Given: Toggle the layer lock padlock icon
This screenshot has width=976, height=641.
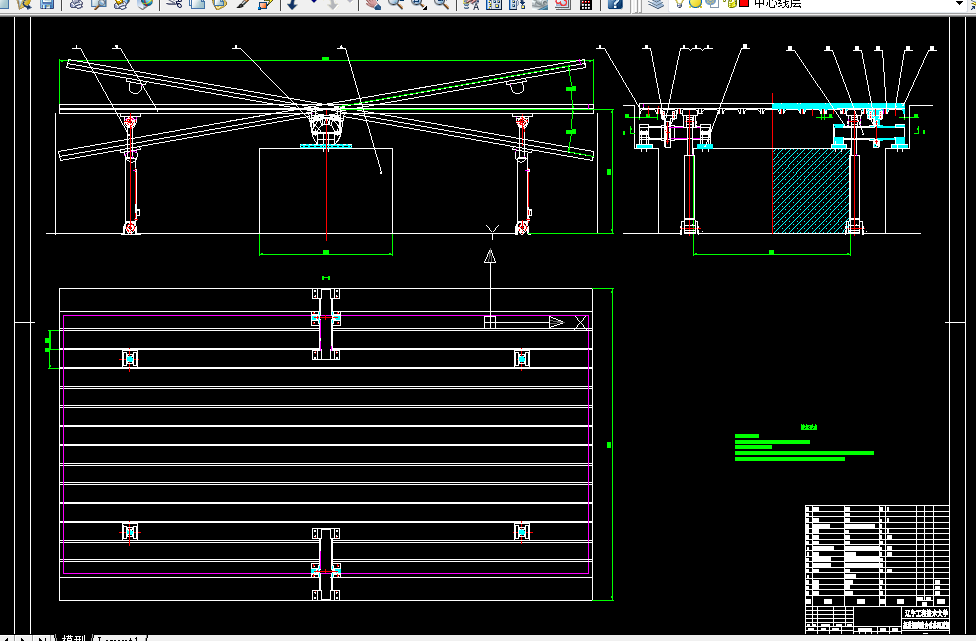Looking at the screenshot, I should point(732,4).
